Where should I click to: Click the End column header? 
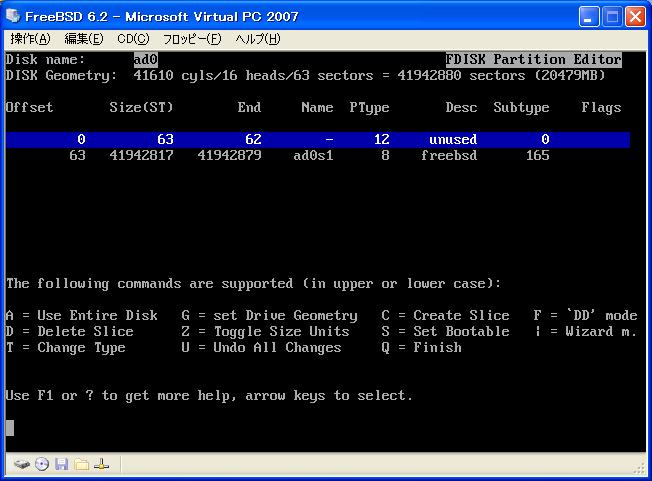[x=249, y=107]
